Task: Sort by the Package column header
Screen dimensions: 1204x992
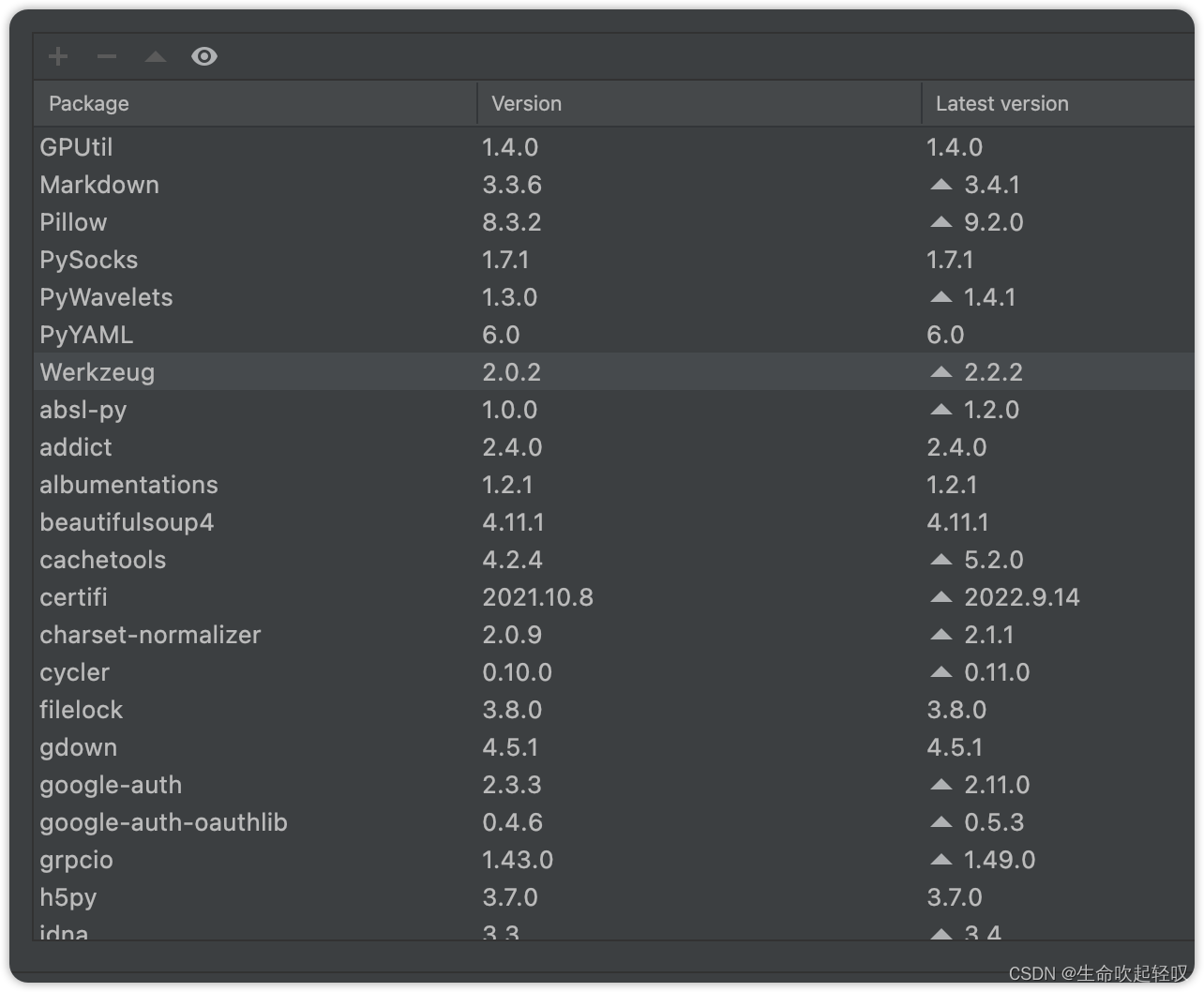Action: click(255, 103)
